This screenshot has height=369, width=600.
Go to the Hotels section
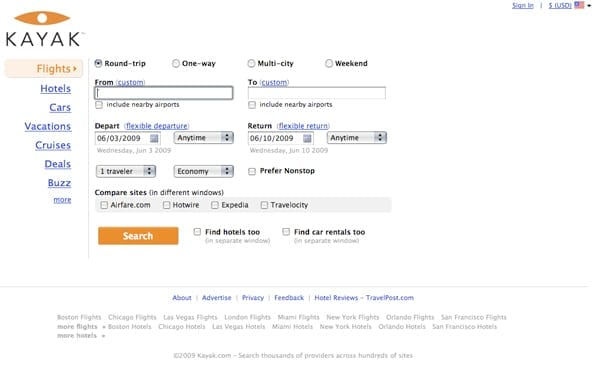coord(55,89)
